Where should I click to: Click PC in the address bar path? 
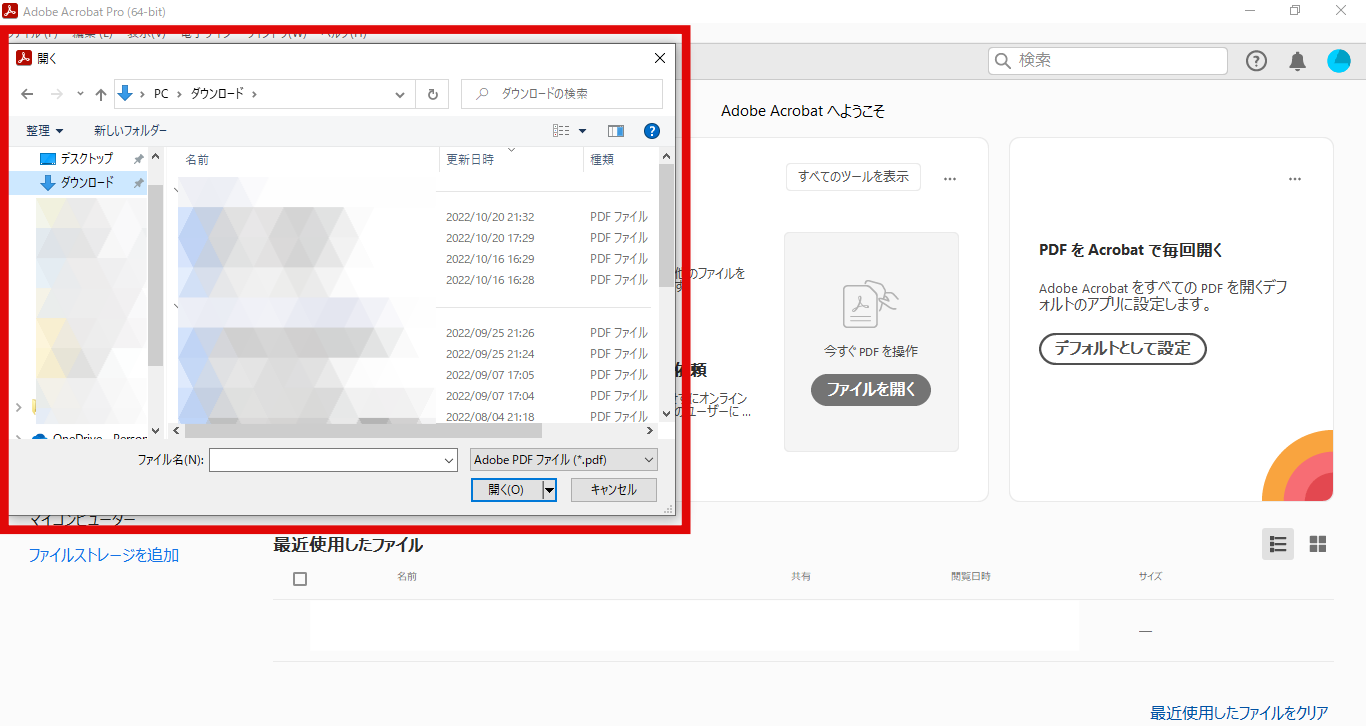pos(161,94)
